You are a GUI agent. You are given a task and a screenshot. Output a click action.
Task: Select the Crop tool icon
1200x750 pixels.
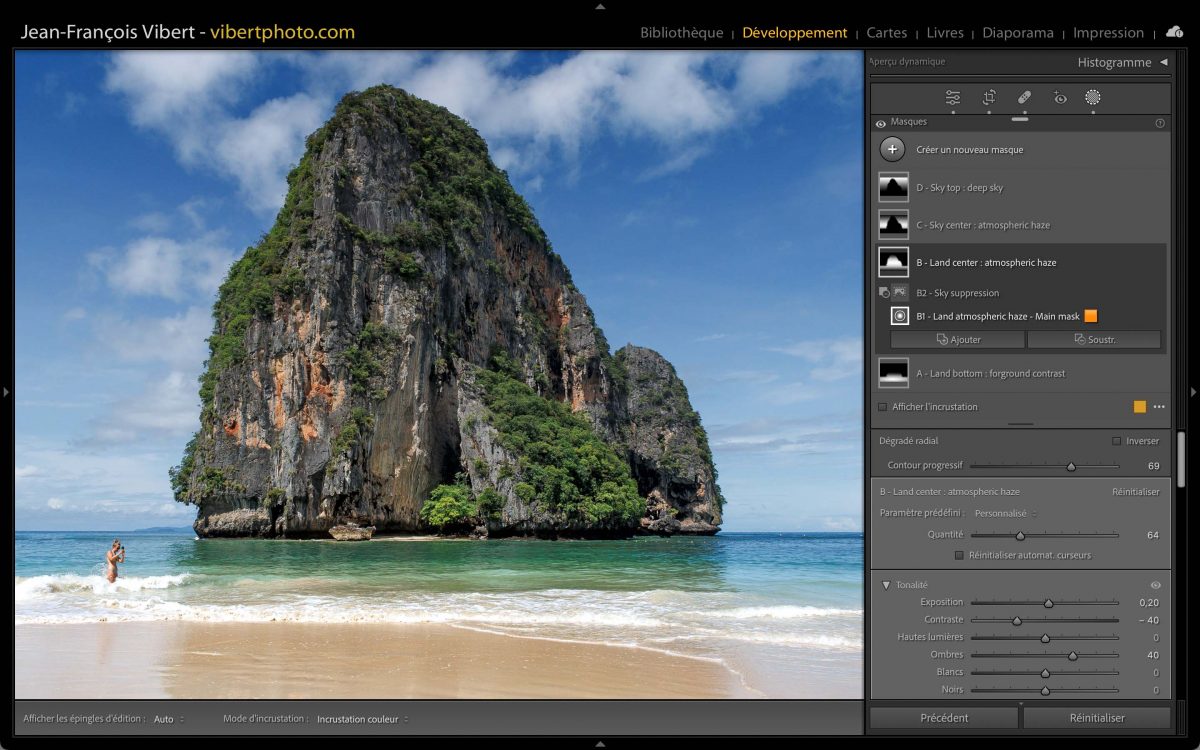click(x=989, y=98)
